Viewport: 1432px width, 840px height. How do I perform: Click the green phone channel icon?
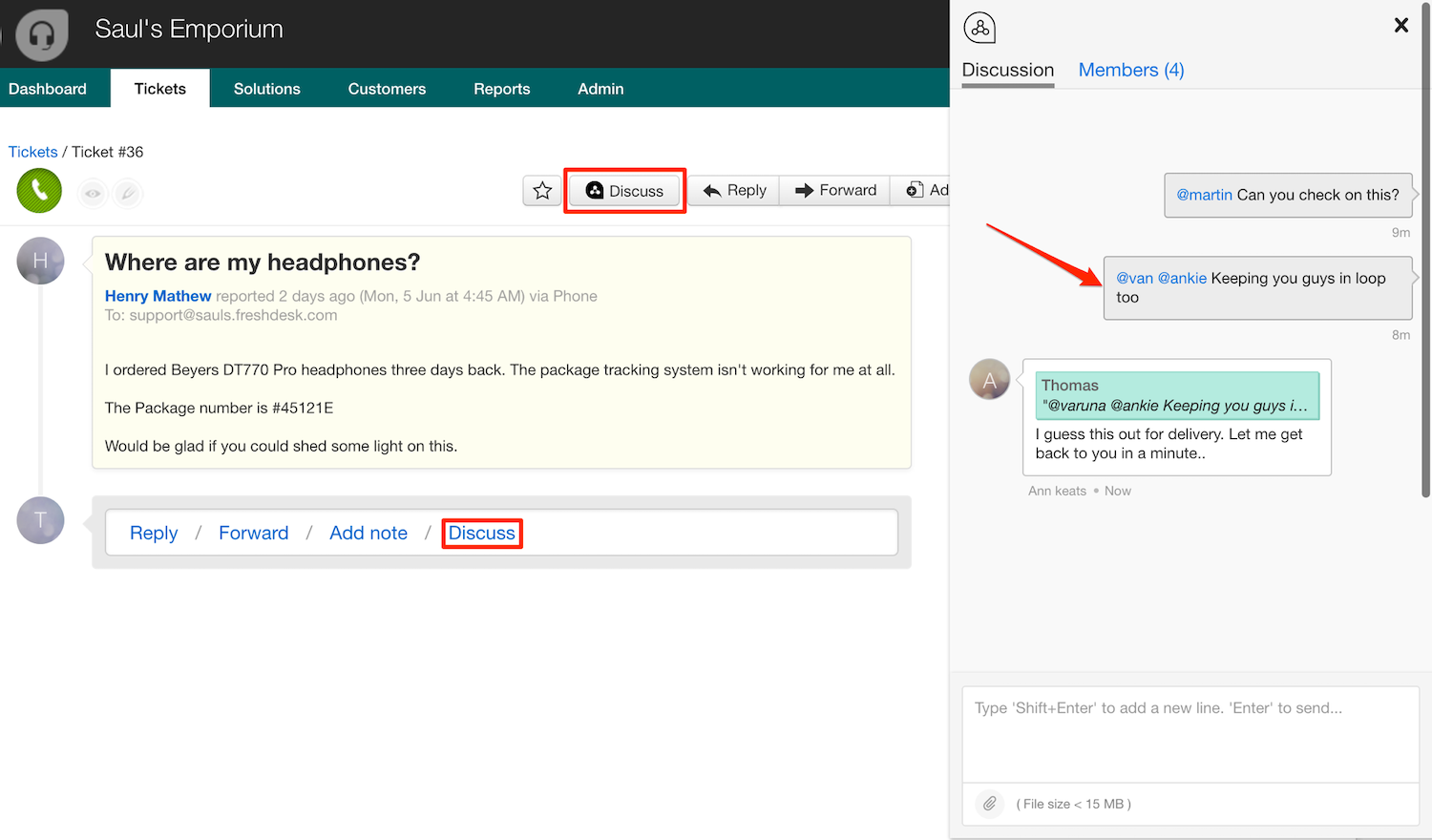tap(39, 190)
